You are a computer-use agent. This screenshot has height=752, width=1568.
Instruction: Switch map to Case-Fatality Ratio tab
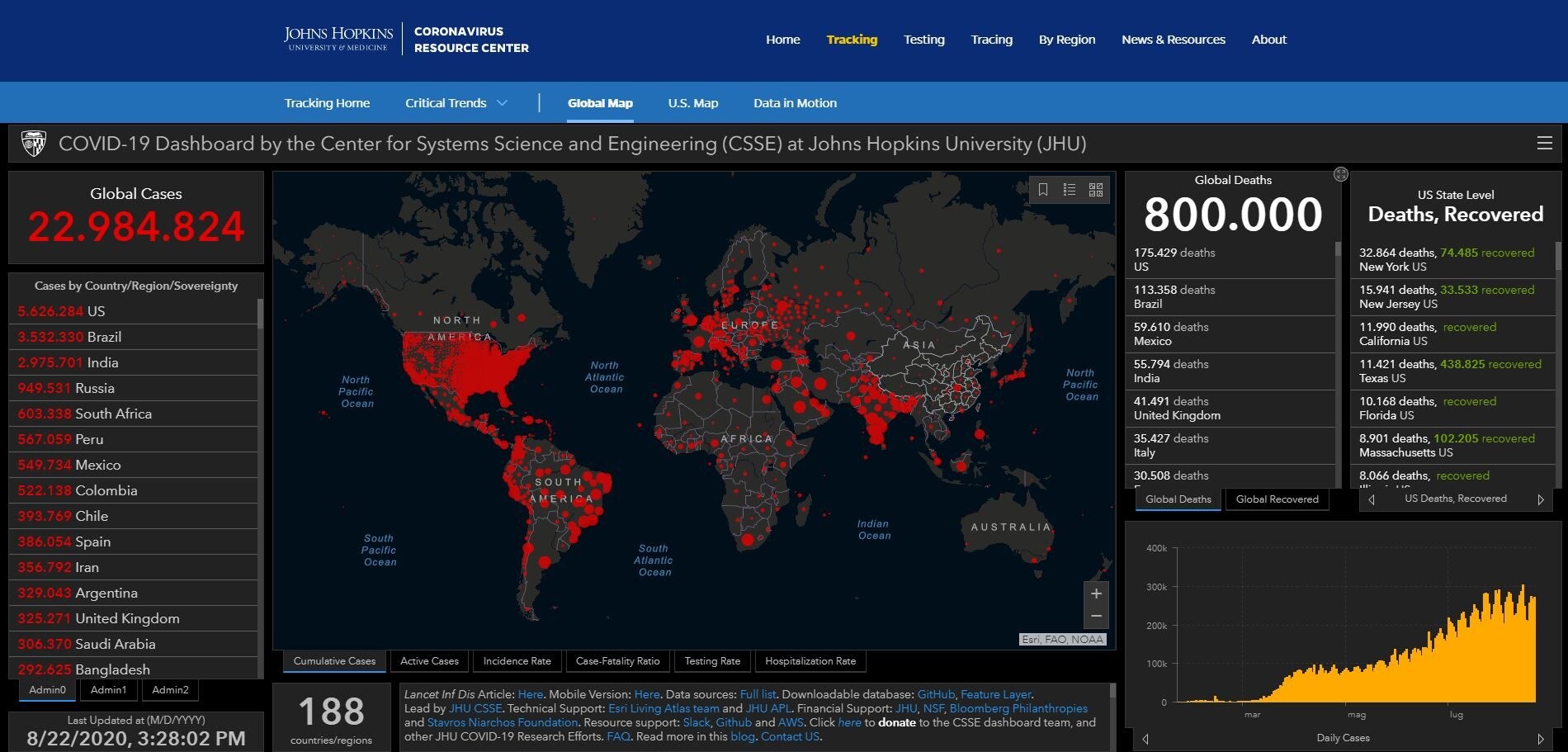618,661
